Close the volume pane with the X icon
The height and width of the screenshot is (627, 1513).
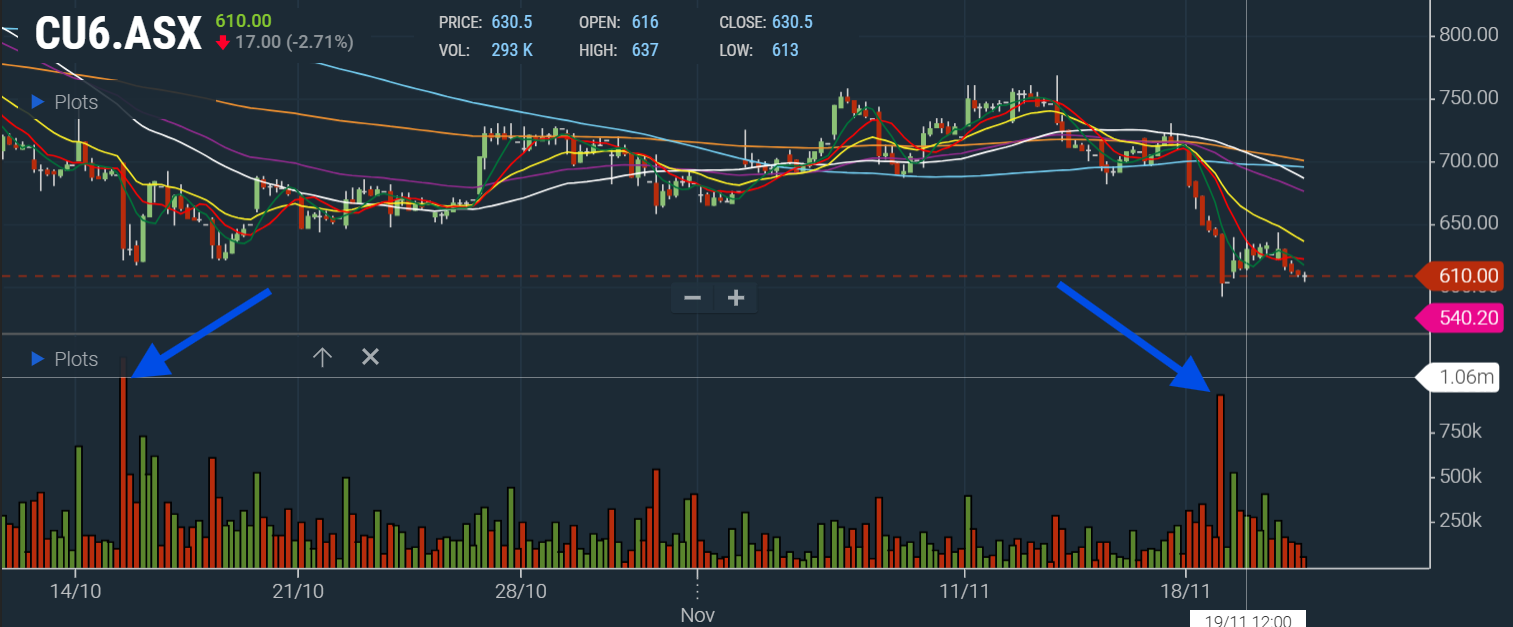coord(370,357)
